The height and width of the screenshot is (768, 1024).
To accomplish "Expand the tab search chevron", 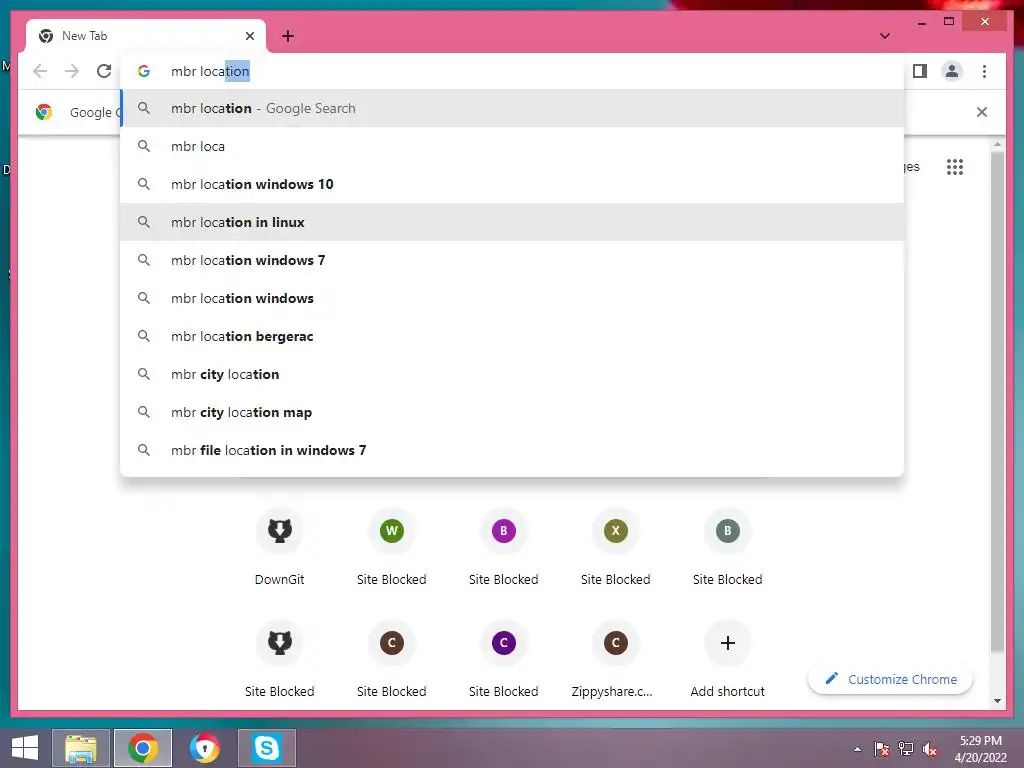I will click(885, 36).
